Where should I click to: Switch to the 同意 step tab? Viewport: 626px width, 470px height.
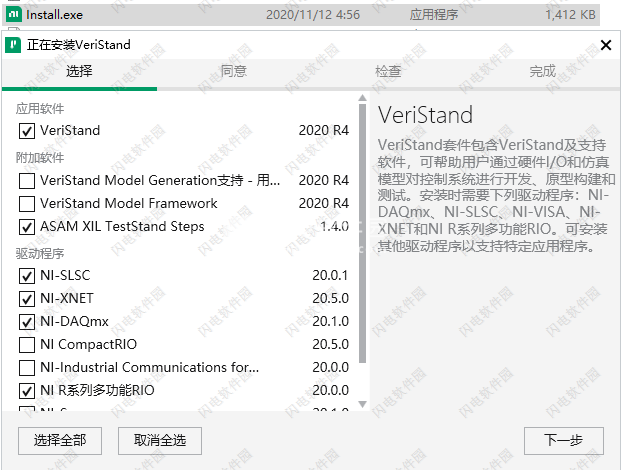(234, 71)
